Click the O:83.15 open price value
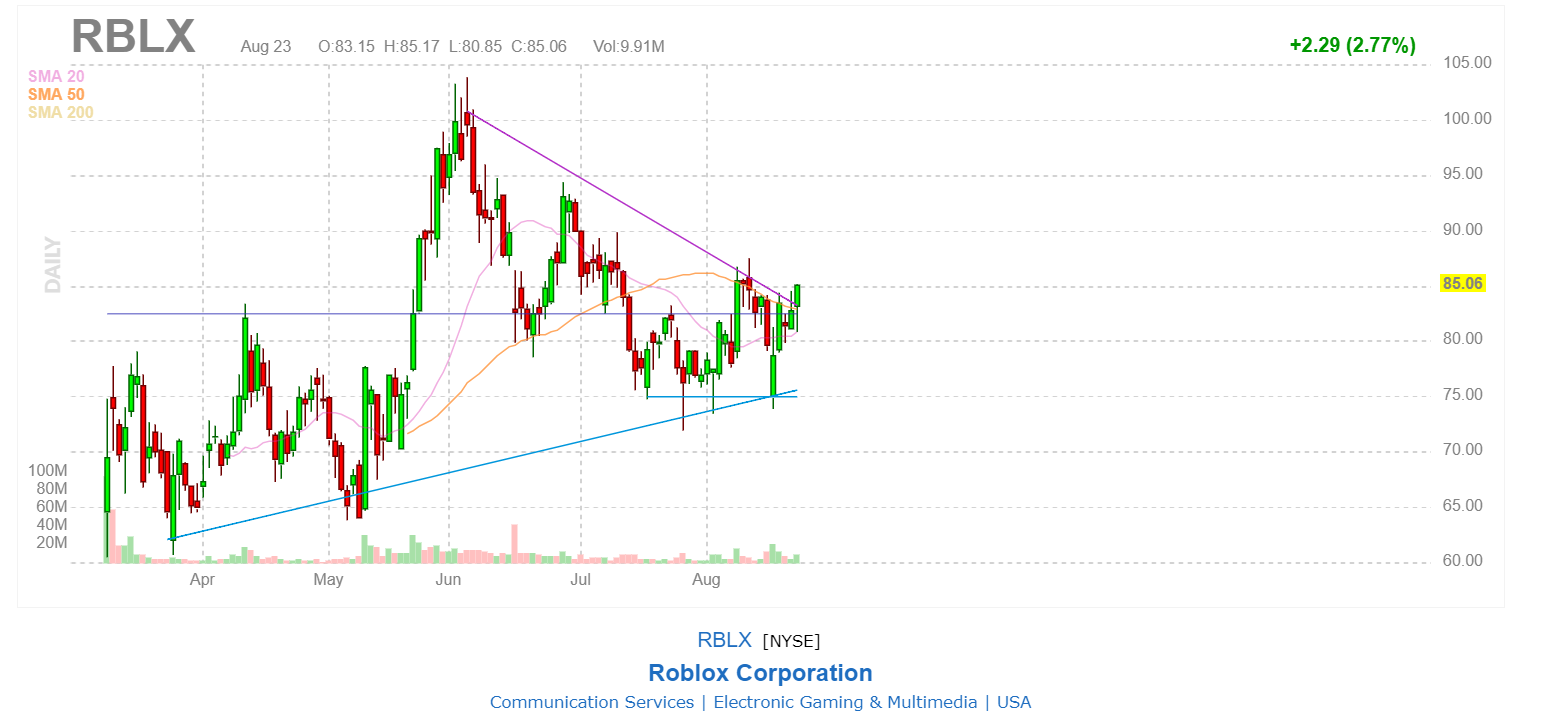 click(x=346, y=46)
